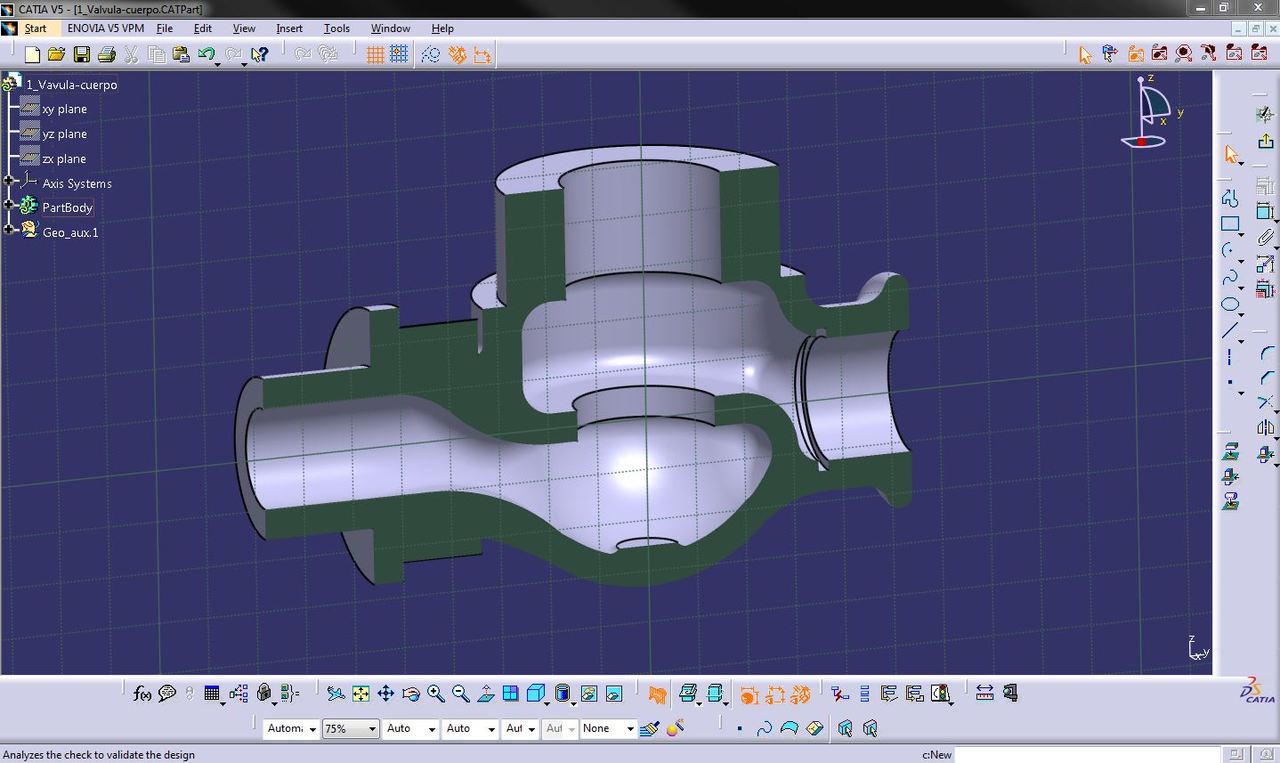1280x763 pixels.
Task: Toggle Snap to Point grid option
Action: click(400, 55)
